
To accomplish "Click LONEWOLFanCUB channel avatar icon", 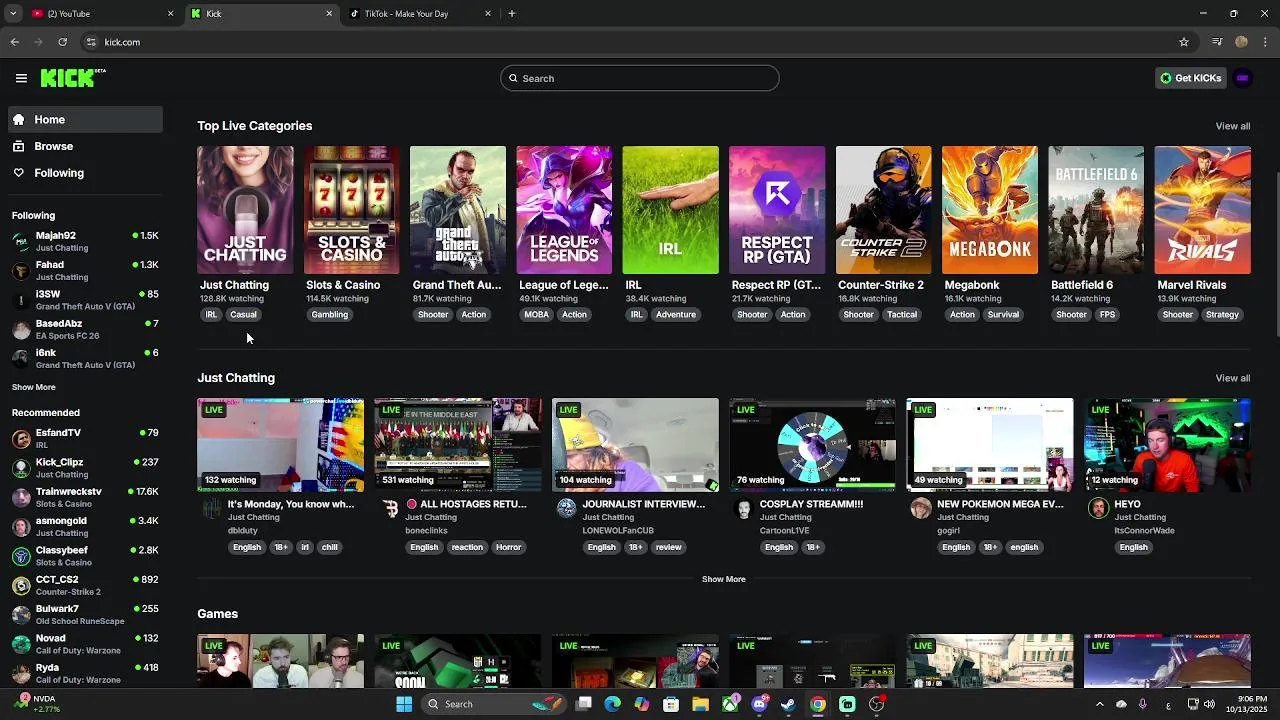I will pos(567,509).
